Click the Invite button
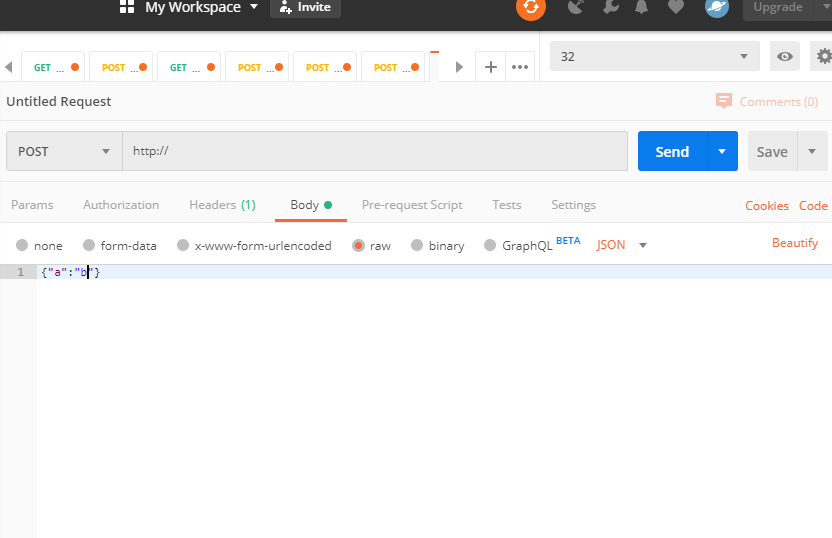The height and width of the screenshot is (538, 832). (x=306, y=7)
